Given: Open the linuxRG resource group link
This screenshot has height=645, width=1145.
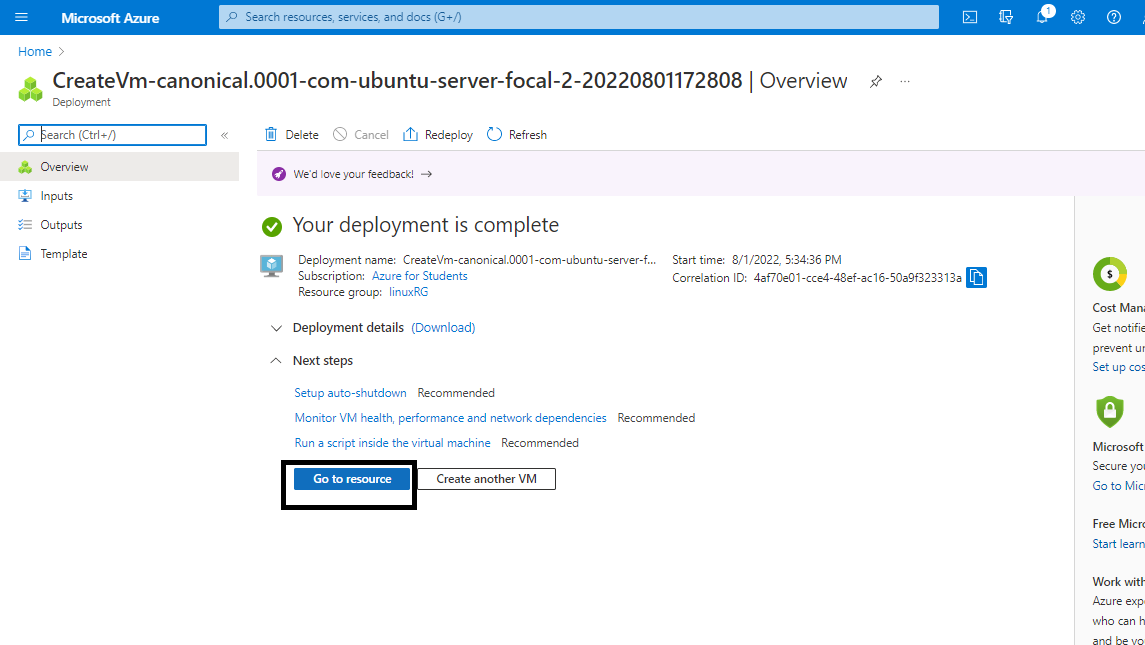Looking at the screenshot, I should 408,292.
